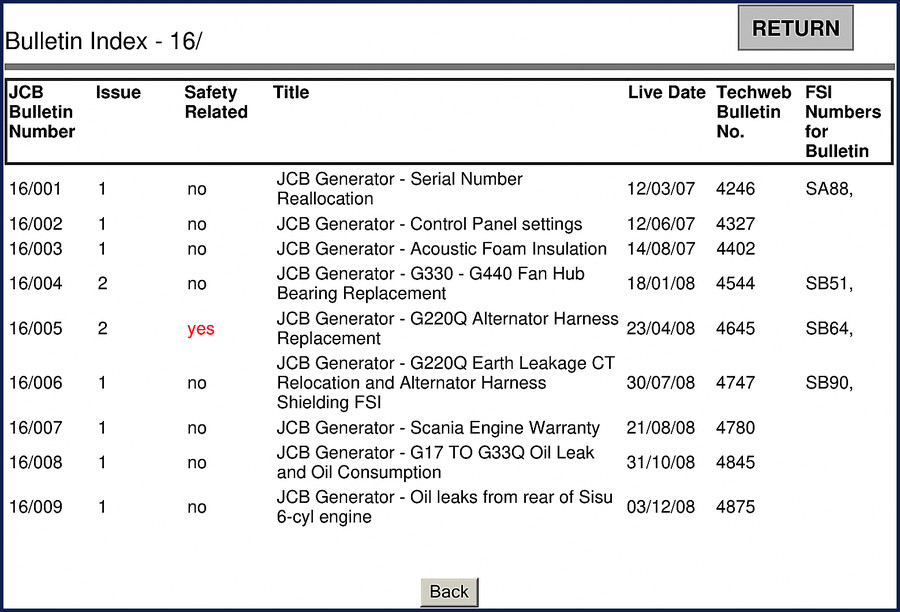Click live date 12/06/07

661,224
